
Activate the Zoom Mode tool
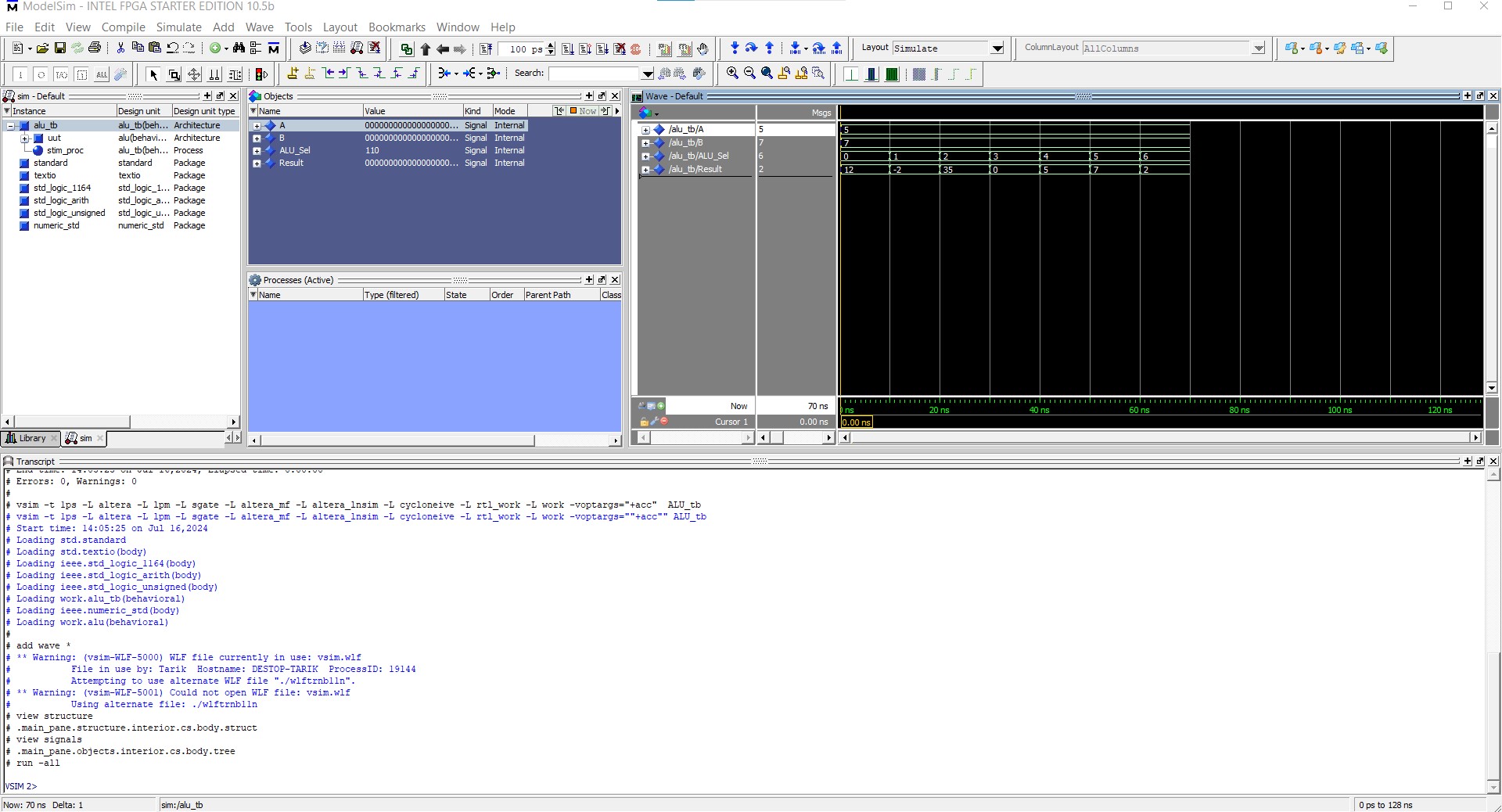point(174,74)
